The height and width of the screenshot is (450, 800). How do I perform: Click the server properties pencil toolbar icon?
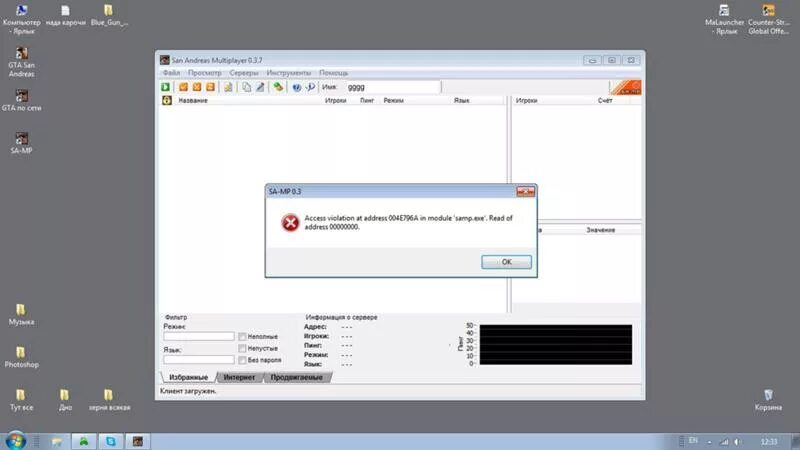click(x=260, y=87)
